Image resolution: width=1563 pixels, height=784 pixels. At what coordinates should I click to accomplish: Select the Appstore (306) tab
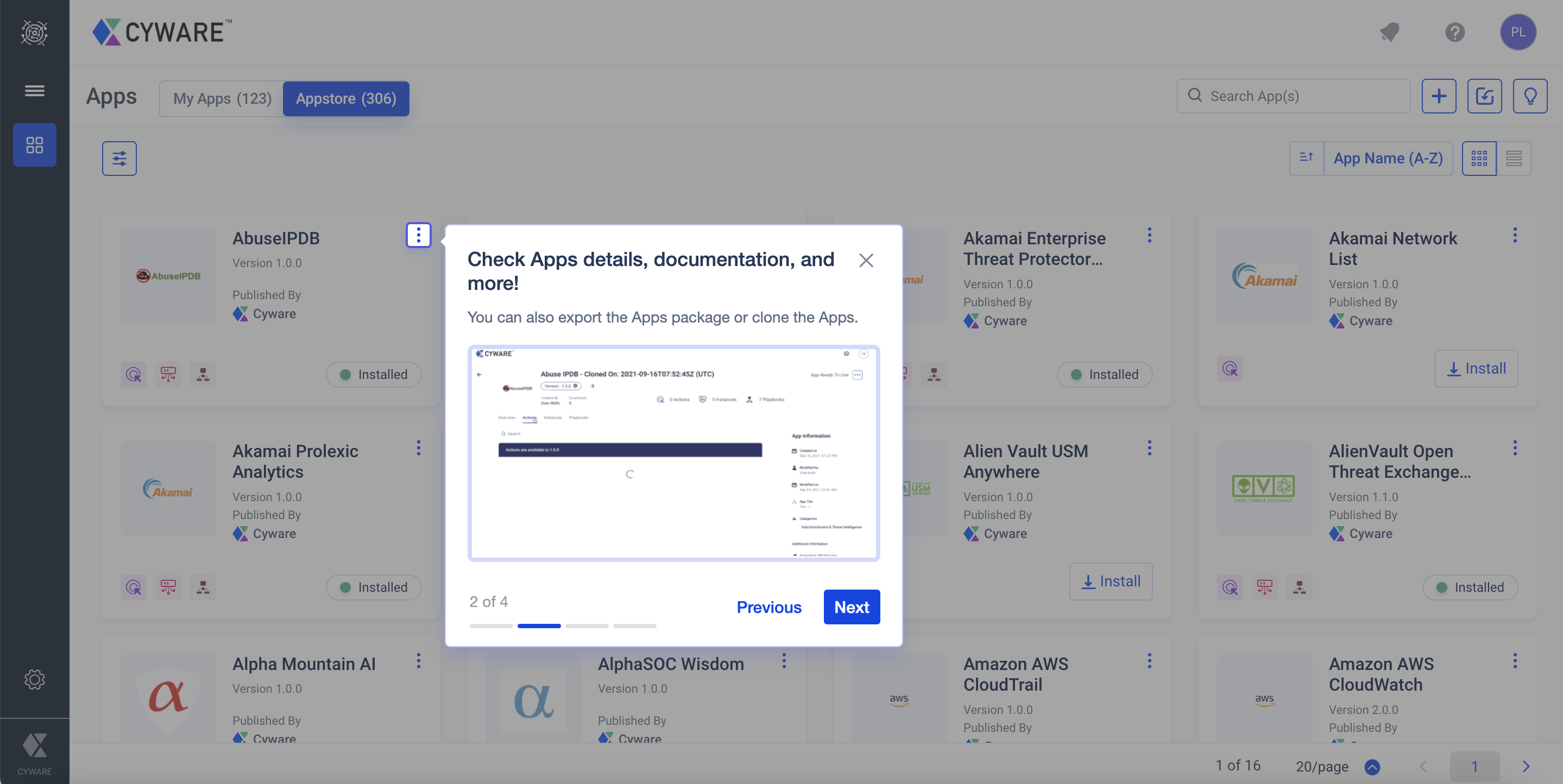point(346,98)
